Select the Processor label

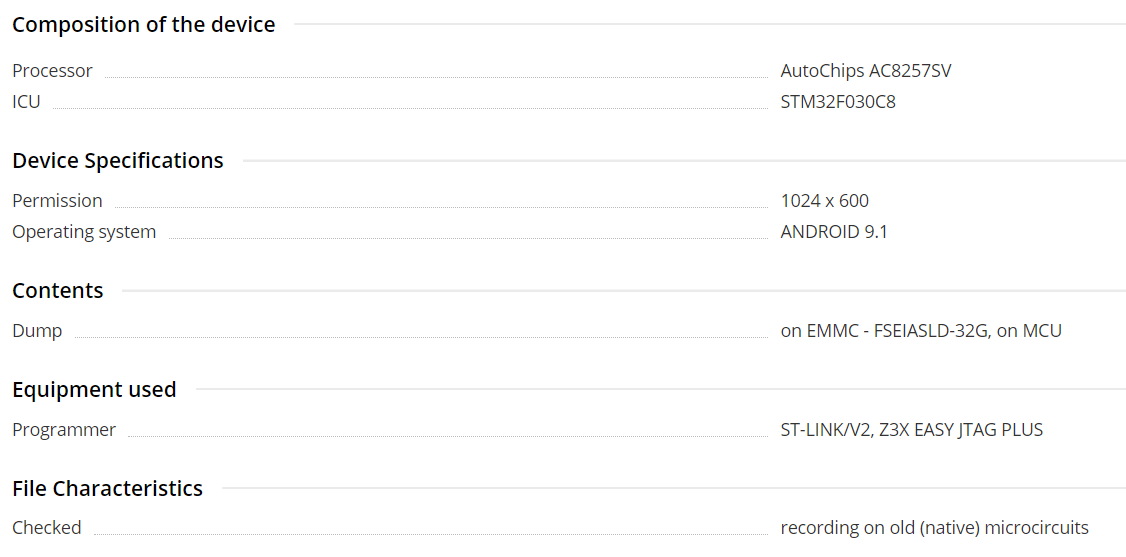52,71
